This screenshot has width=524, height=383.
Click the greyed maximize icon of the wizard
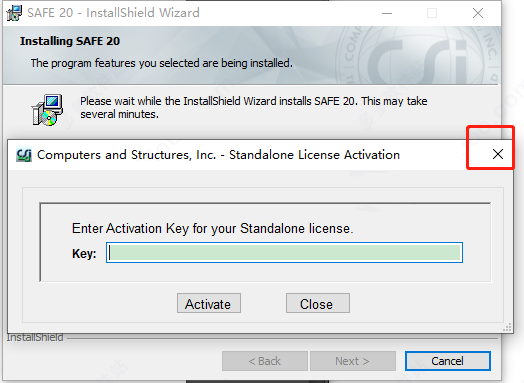(x=432, y=13)
